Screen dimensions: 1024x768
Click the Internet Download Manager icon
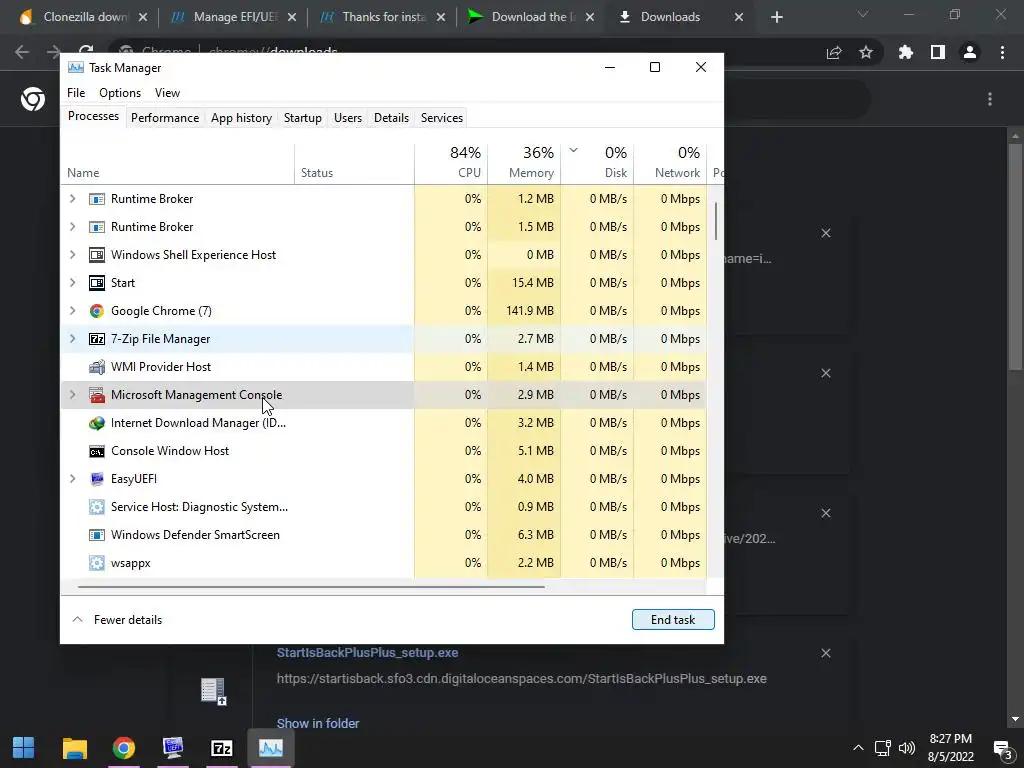coord(97,423)
